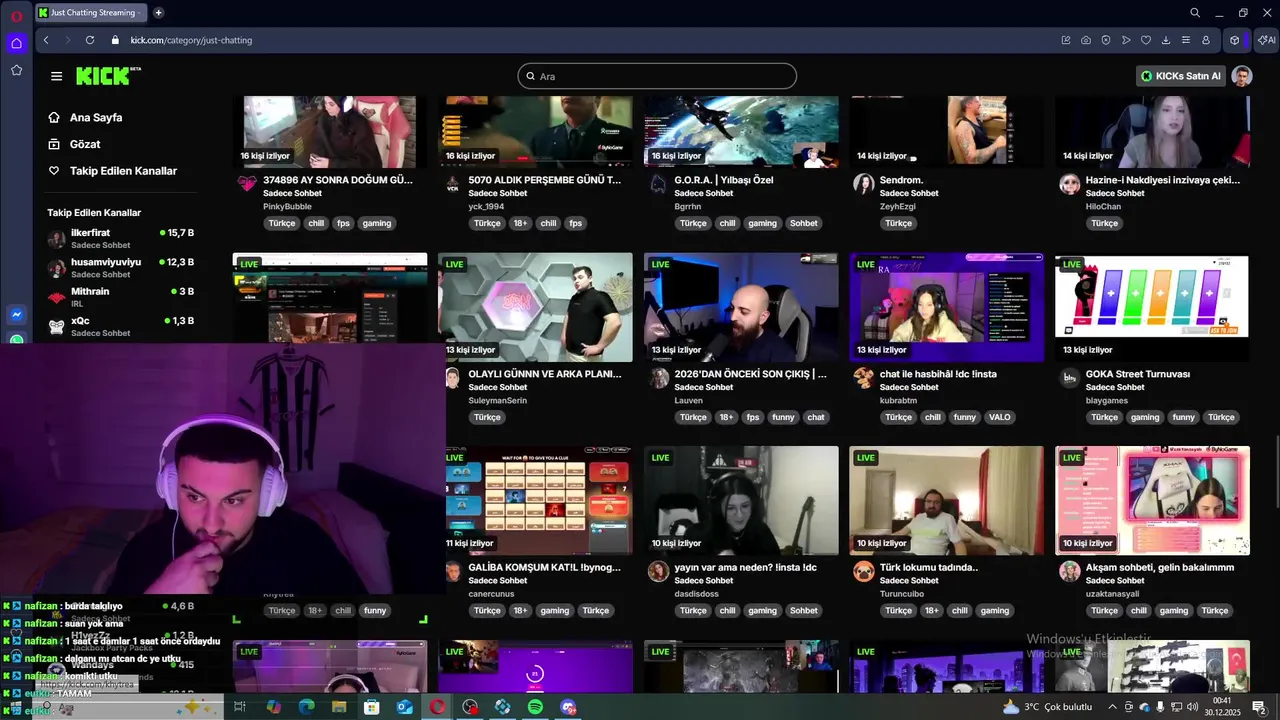Screen dimensions: 1280x720
Task: Click the KICK logo
Action: pos(108,76)
